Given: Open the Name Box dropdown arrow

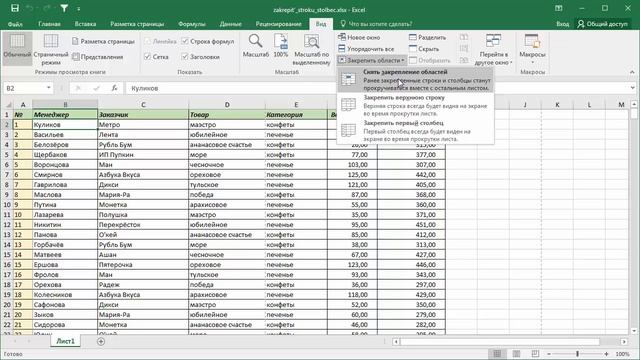Looking at the screenshot, I should coord(49,88).
